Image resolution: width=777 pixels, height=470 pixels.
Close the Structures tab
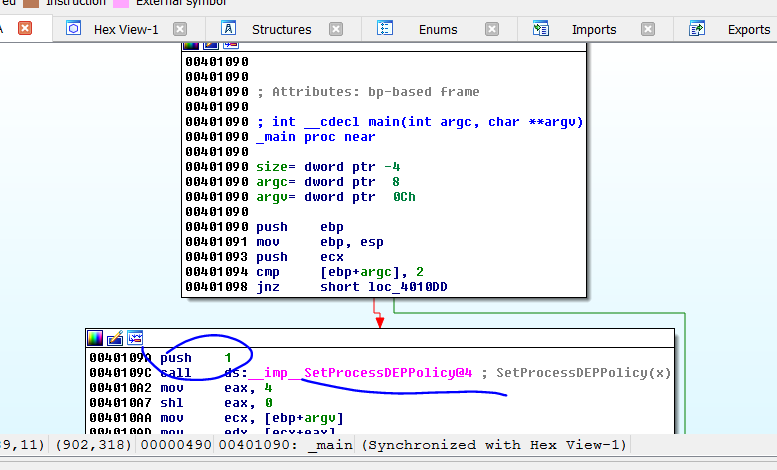tap(336, 29)
